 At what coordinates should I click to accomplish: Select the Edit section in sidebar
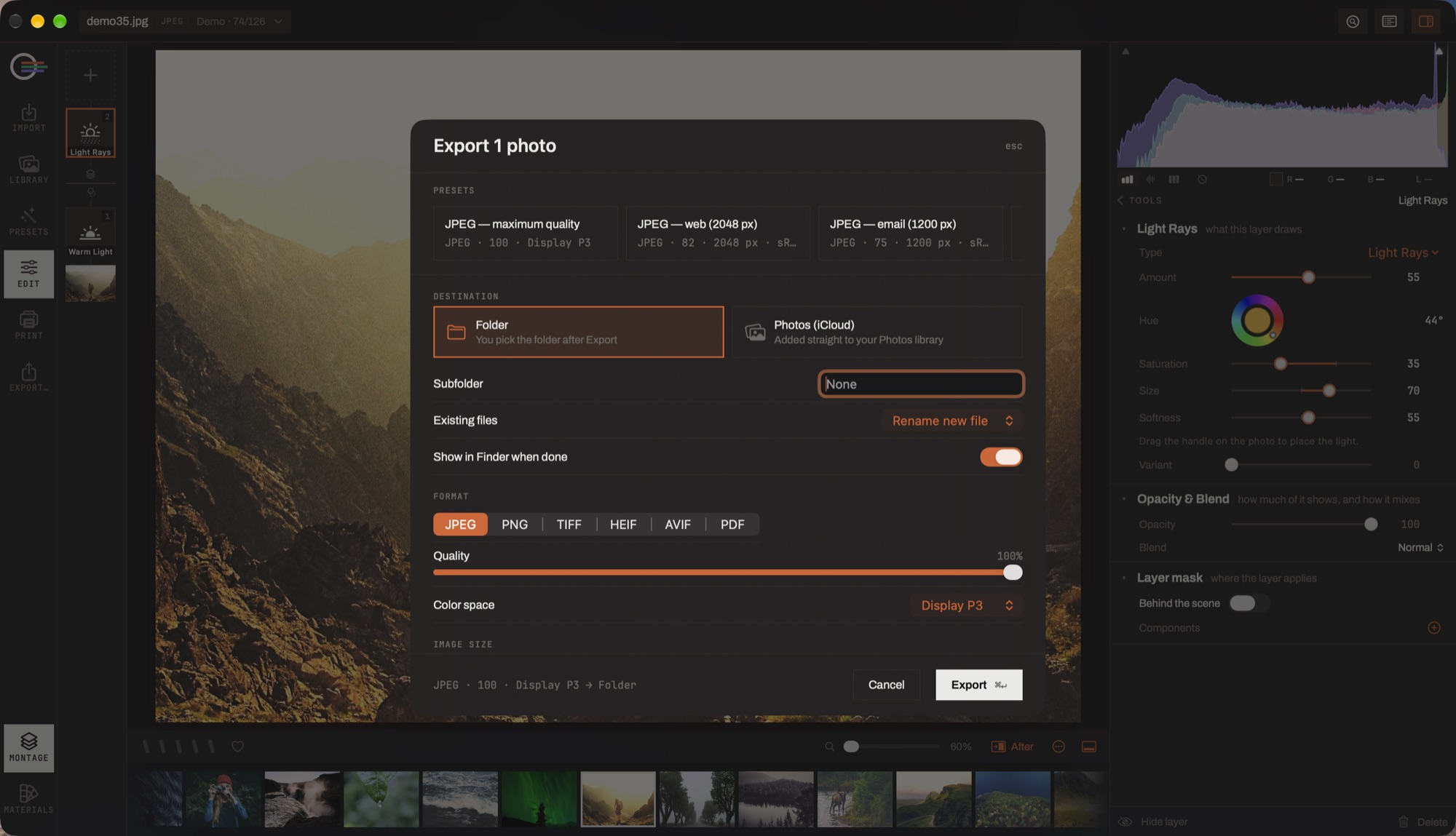[x=28, y=274]
